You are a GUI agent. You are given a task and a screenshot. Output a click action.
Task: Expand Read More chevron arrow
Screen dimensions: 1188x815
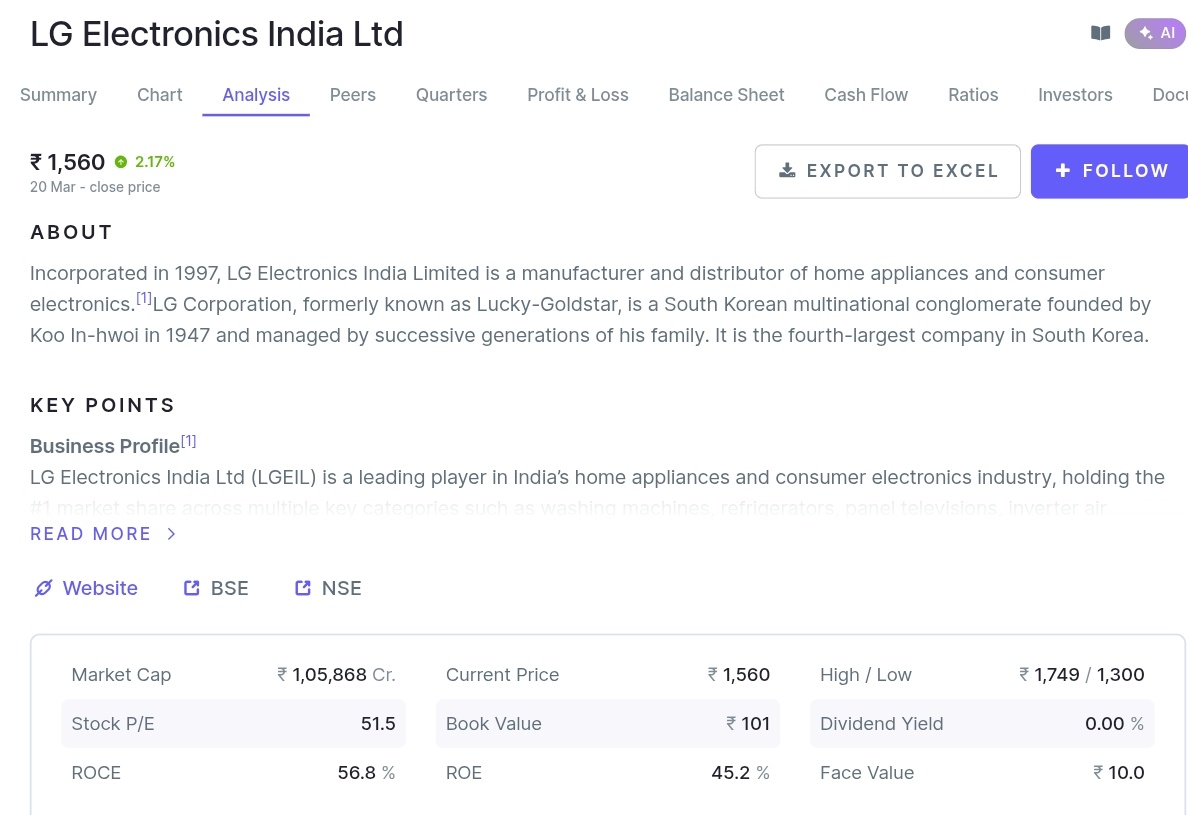(171, 534)
